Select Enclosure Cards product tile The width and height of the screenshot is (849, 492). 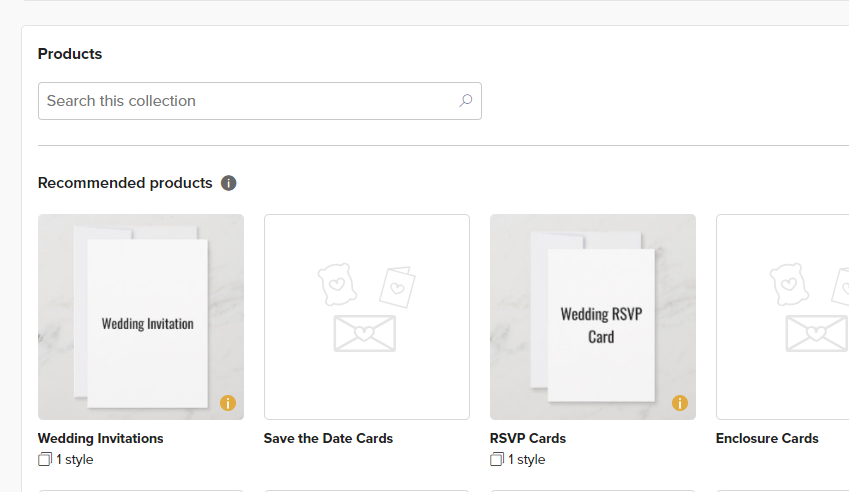coord(782,317)
